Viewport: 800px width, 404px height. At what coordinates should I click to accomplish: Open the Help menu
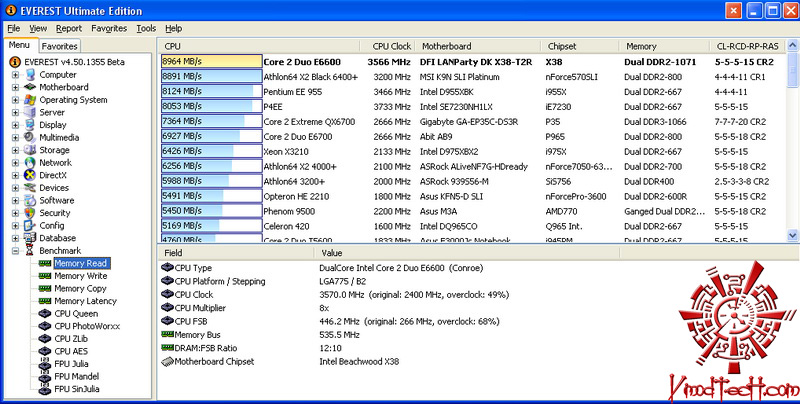pyautogui.click(x=173, y=29)
